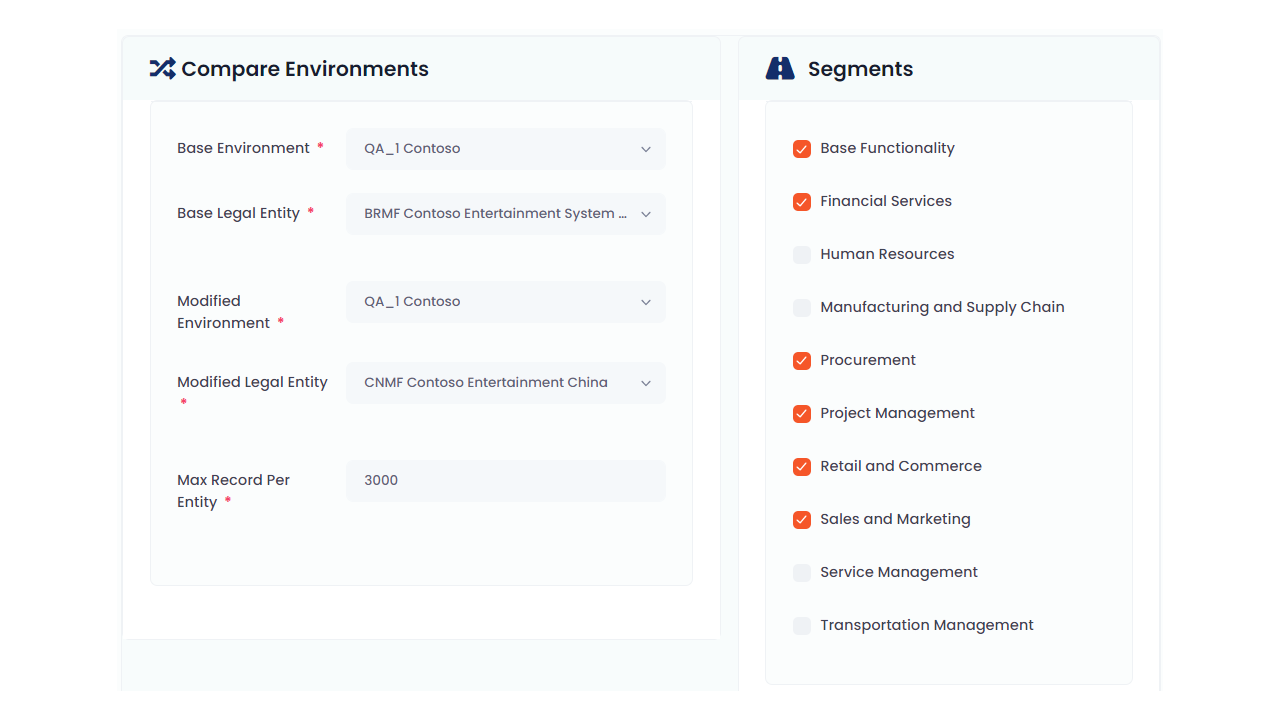The image size is (1280, 720).
Task: Enable Service Management segment
Action: [x=802, y=573]
